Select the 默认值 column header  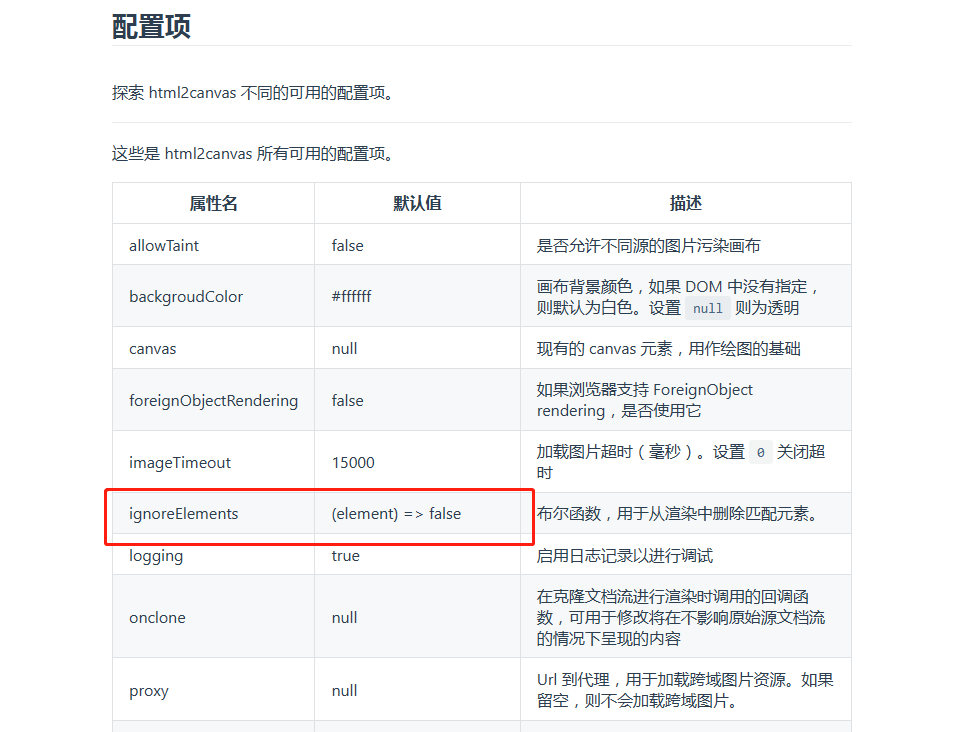click(417, 203)
